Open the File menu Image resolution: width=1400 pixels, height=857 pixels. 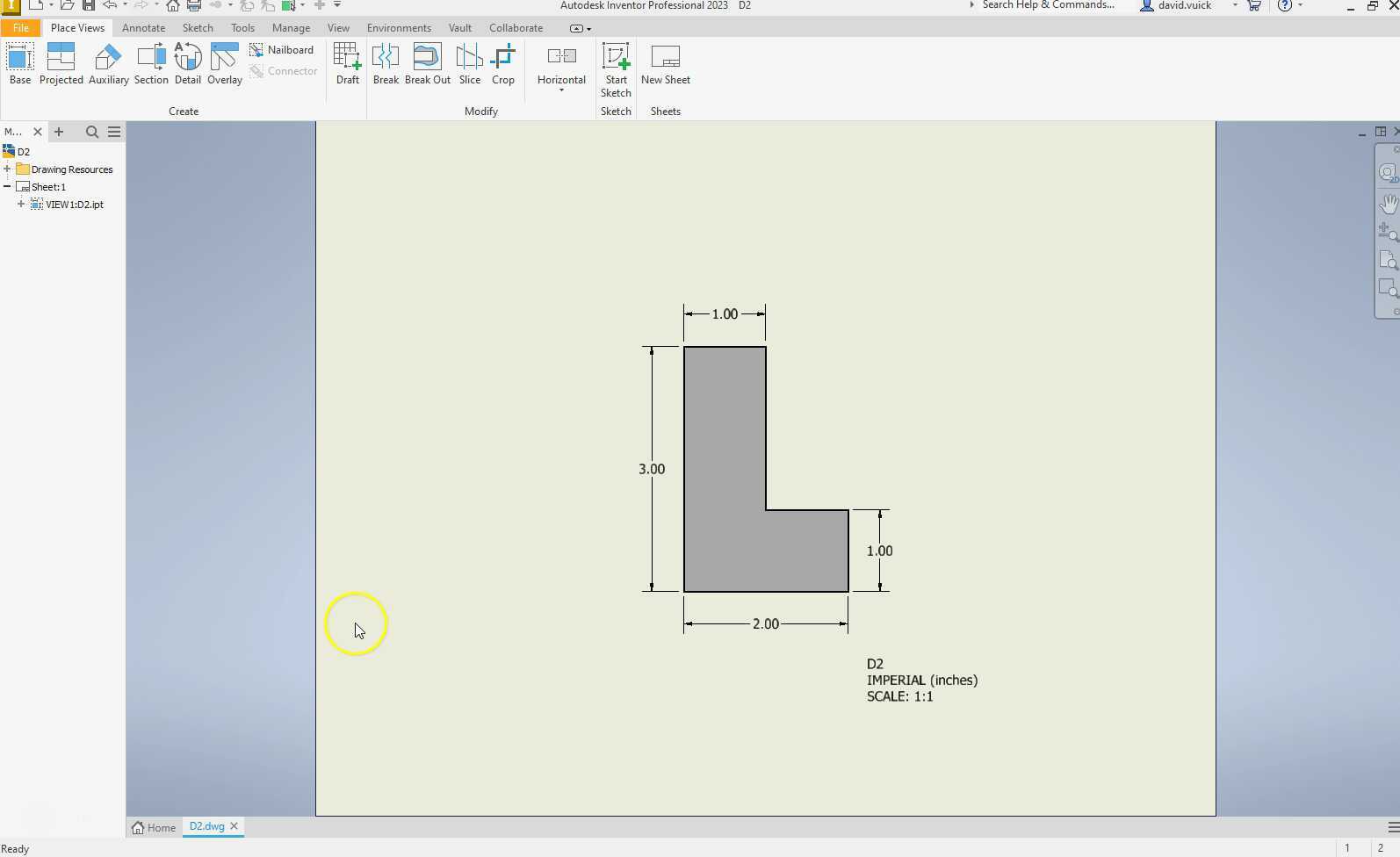tap(21, 28)
